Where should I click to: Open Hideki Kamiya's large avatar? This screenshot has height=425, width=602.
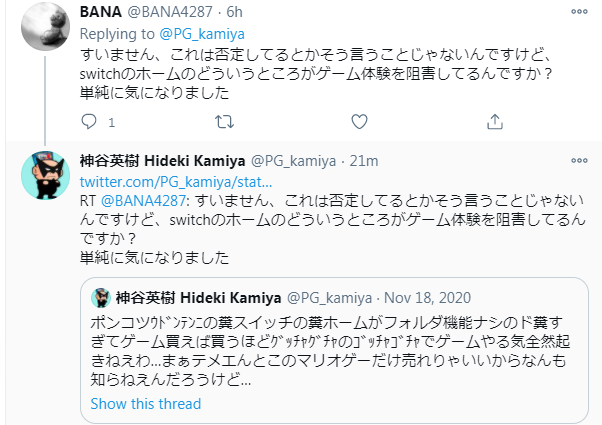pyautogui.click(x=44, y=178)
